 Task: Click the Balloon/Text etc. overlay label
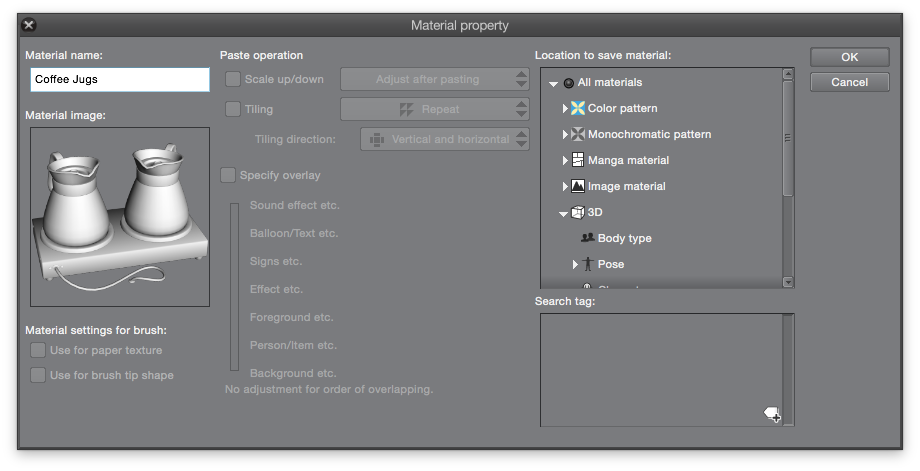[294, 233]
